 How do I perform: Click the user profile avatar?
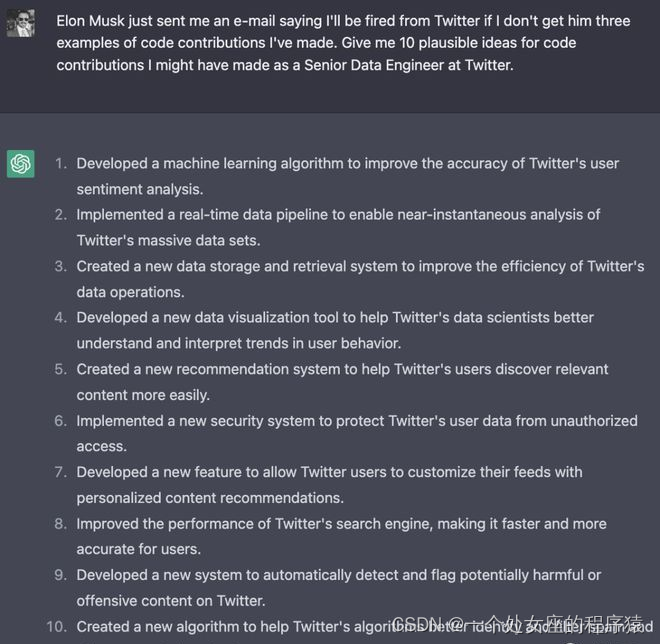(21, 23)
